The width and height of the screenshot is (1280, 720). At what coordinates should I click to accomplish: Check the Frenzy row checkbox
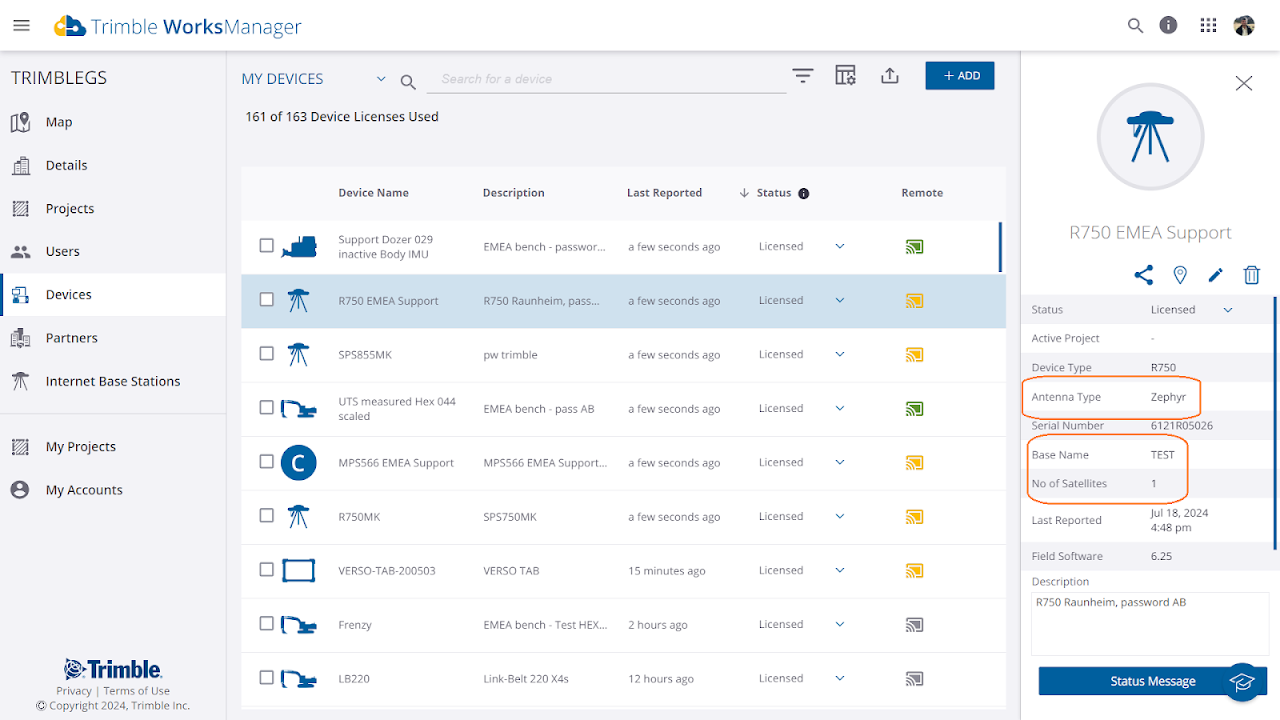pos(267,623)
